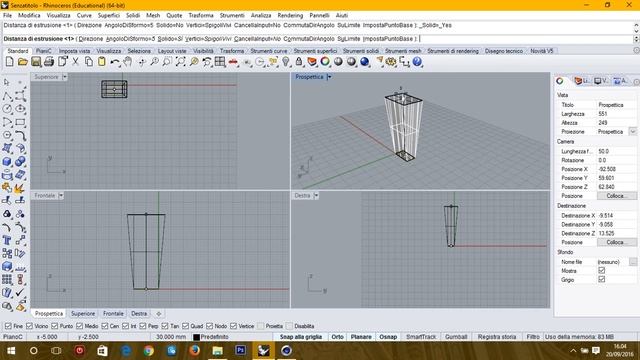Browse background file with Nome file button

[633, 262]
